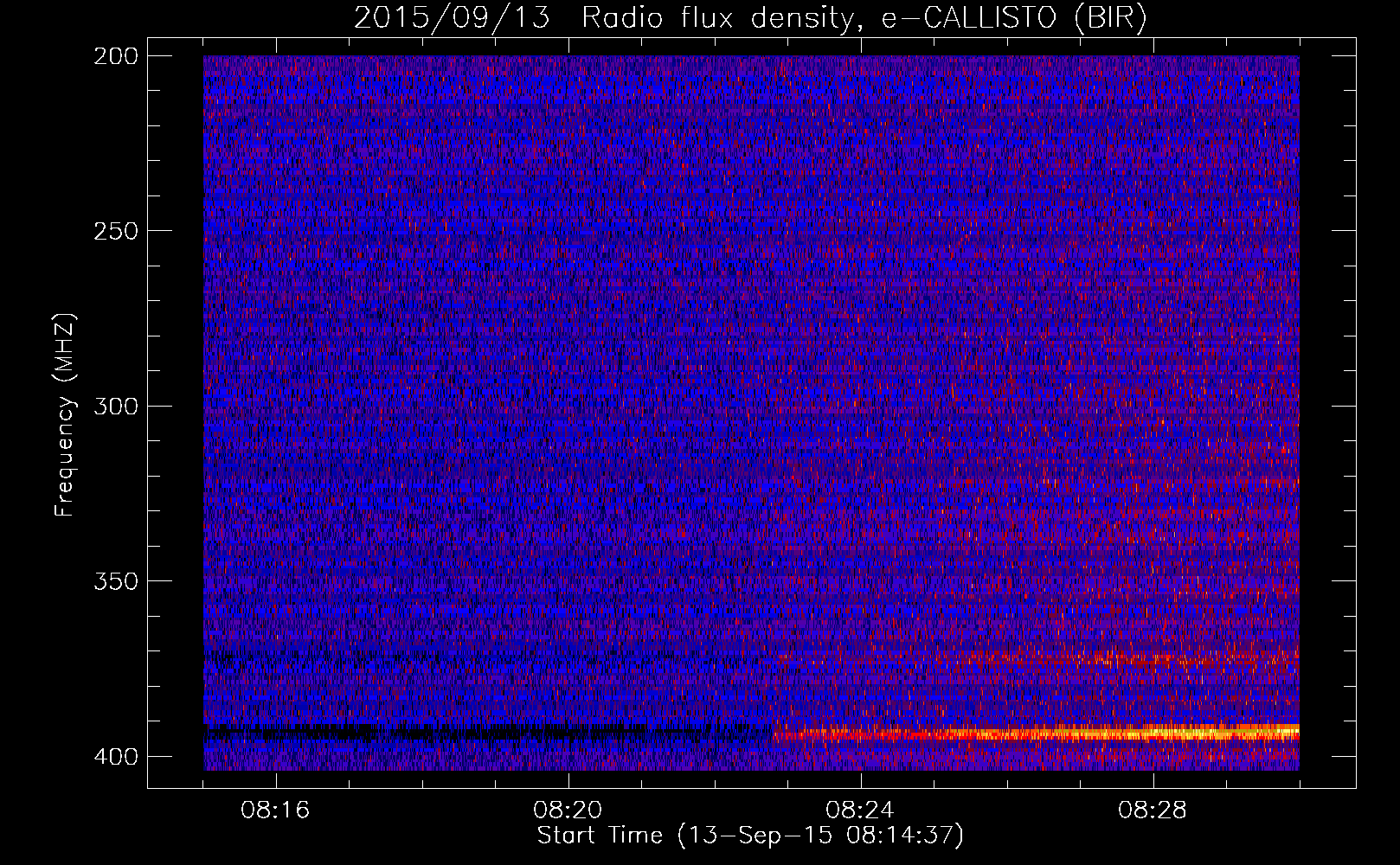Click the '08:16' time tick label

[x=276, y=811]
